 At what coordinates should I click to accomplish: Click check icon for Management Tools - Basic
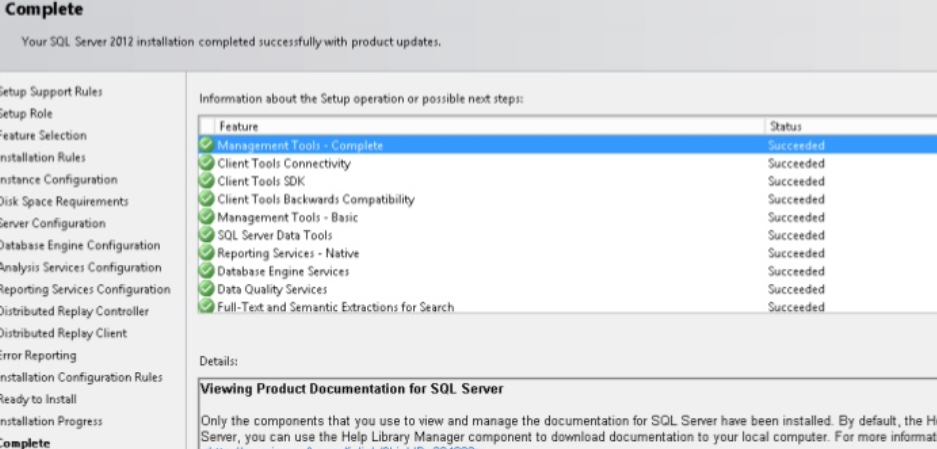(207, 217)
